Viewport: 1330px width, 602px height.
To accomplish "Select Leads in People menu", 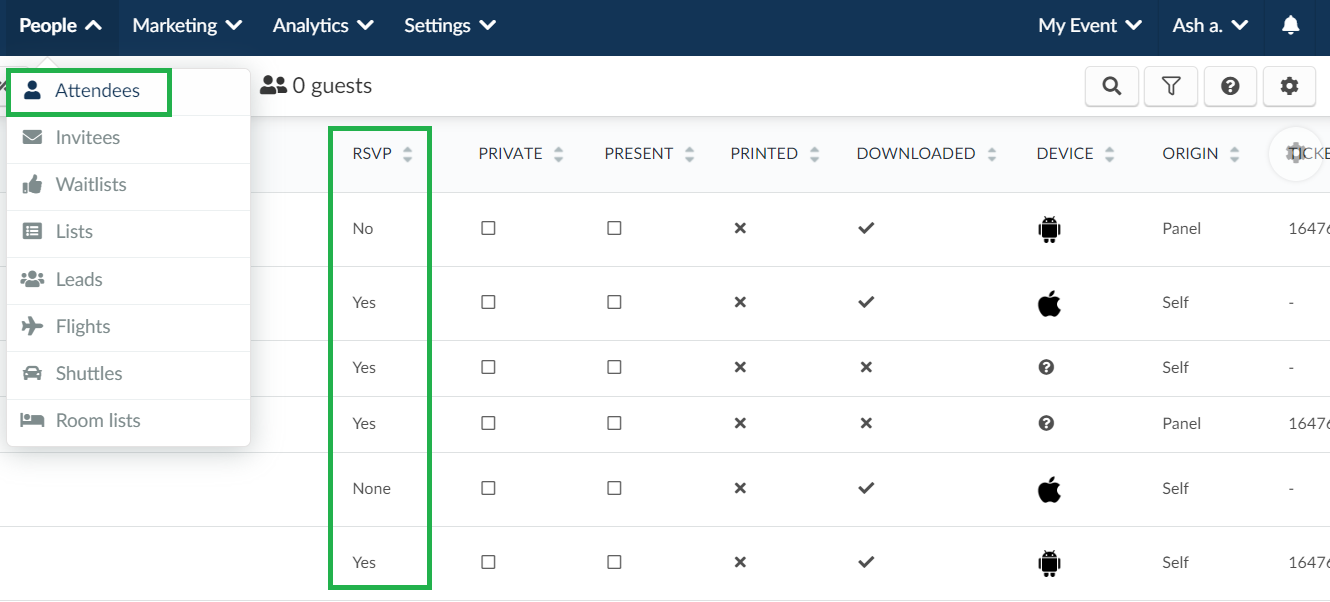I will 128,280.
